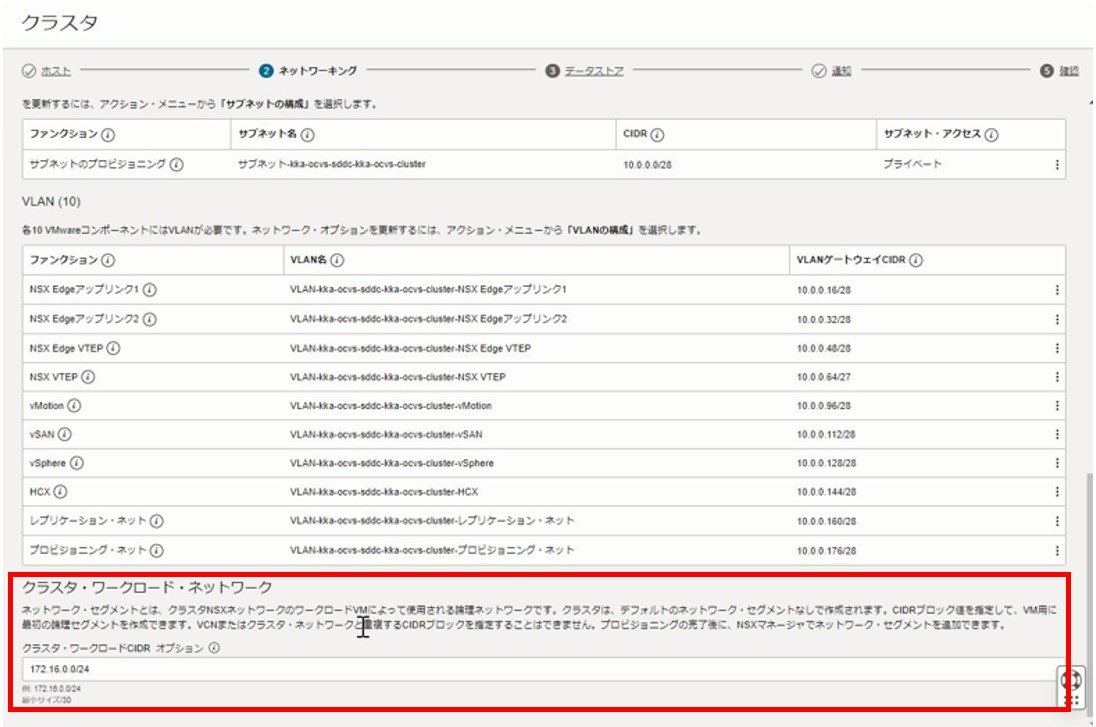Open actions menu for vSphere VLAN row

1057,464
